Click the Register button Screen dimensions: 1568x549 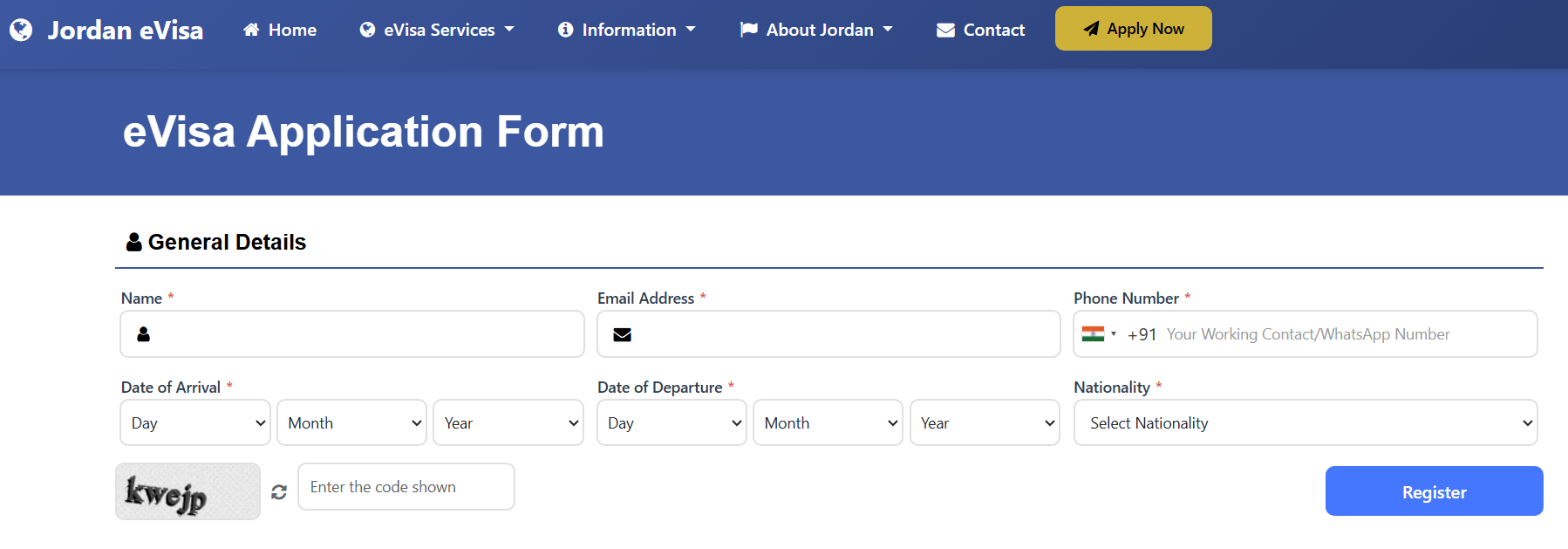pos(1434,491)
